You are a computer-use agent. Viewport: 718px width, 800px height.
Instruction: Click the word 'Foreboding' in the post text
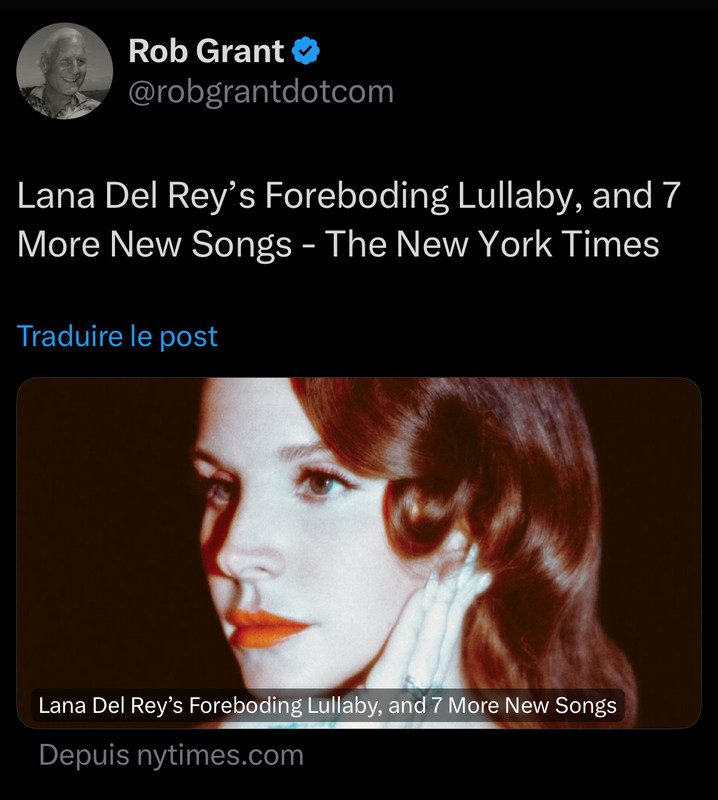coord(357,196)
